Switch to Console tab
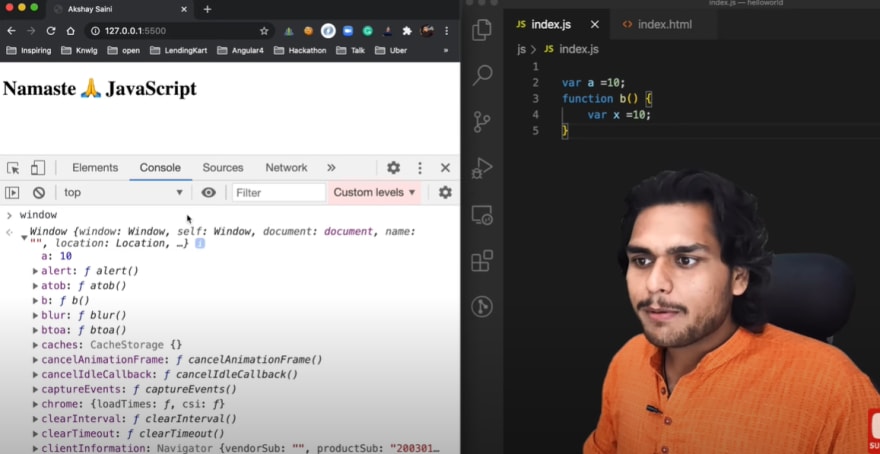880x454 pixels. [160, 168]
